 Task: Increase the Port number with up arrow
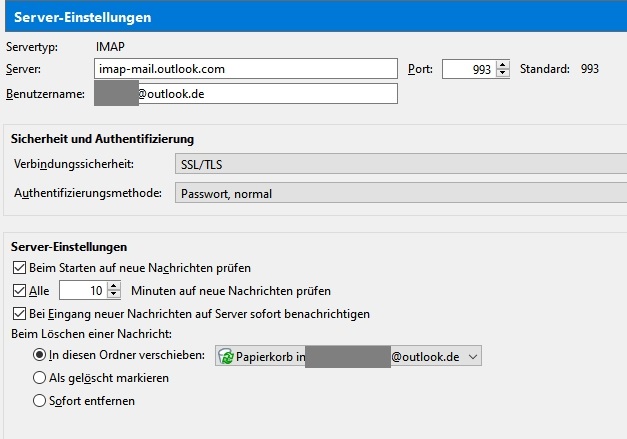pyautogui.click(x=502, y=65)
